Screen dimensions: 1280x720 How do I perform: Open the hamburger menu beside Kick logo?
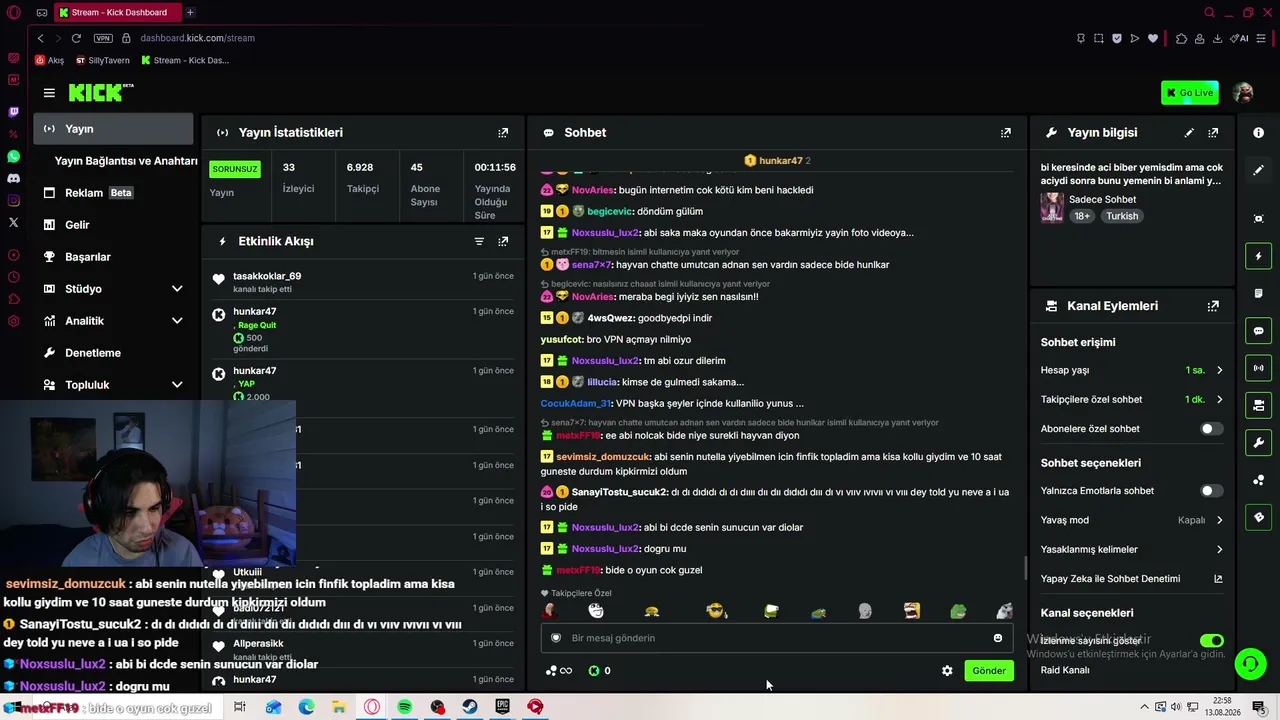point(49,93)
